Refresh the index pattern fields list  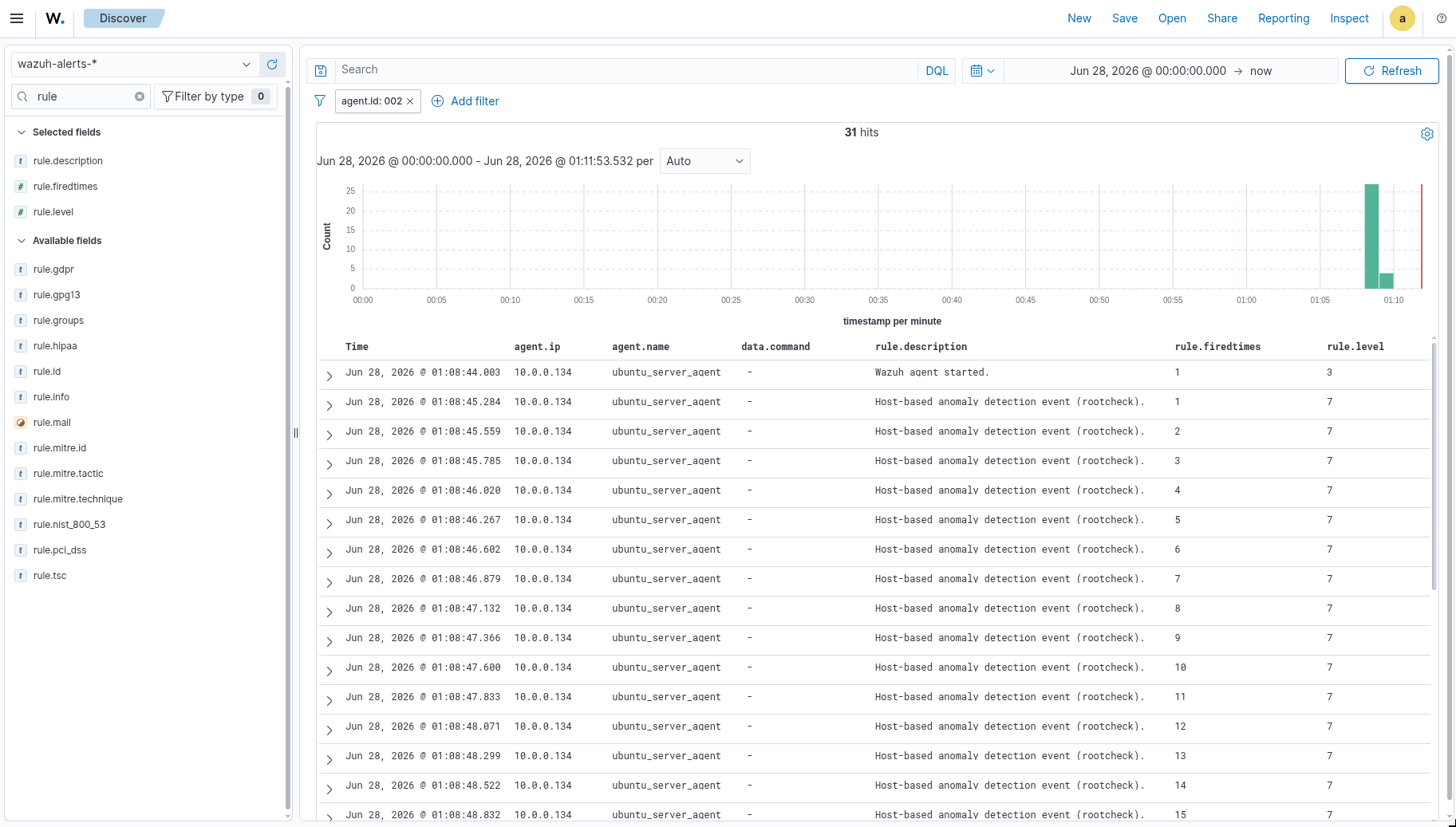[x=272, y=65]
